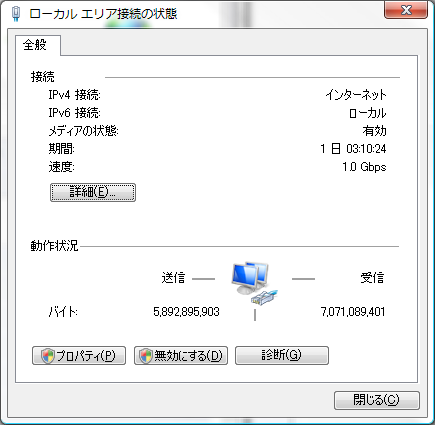Image resolution: width=435 pixels, height=425 pixels.
Task: Click the IPv6 接続 value ローカル
Action: point(368,113)
